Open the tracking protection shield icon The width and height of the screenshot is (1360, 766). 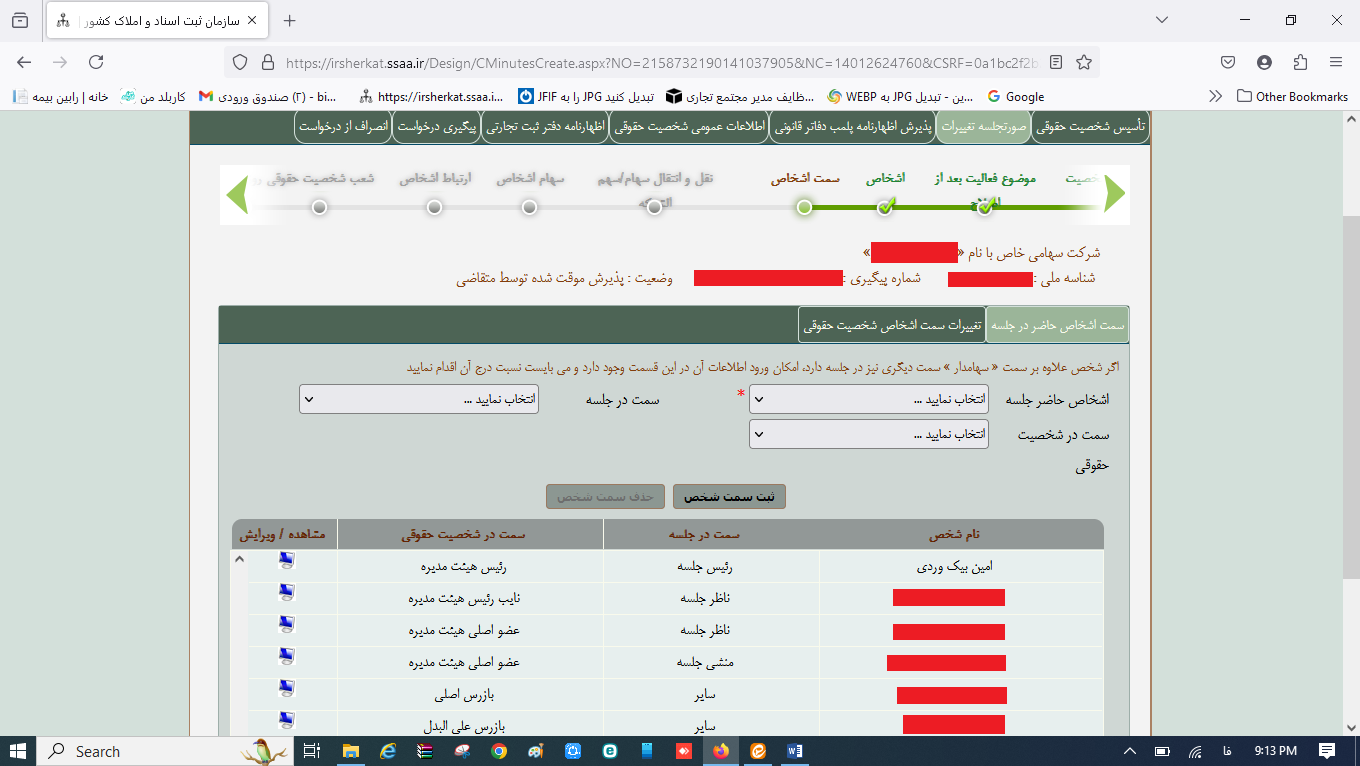click(x=239, y=62)
